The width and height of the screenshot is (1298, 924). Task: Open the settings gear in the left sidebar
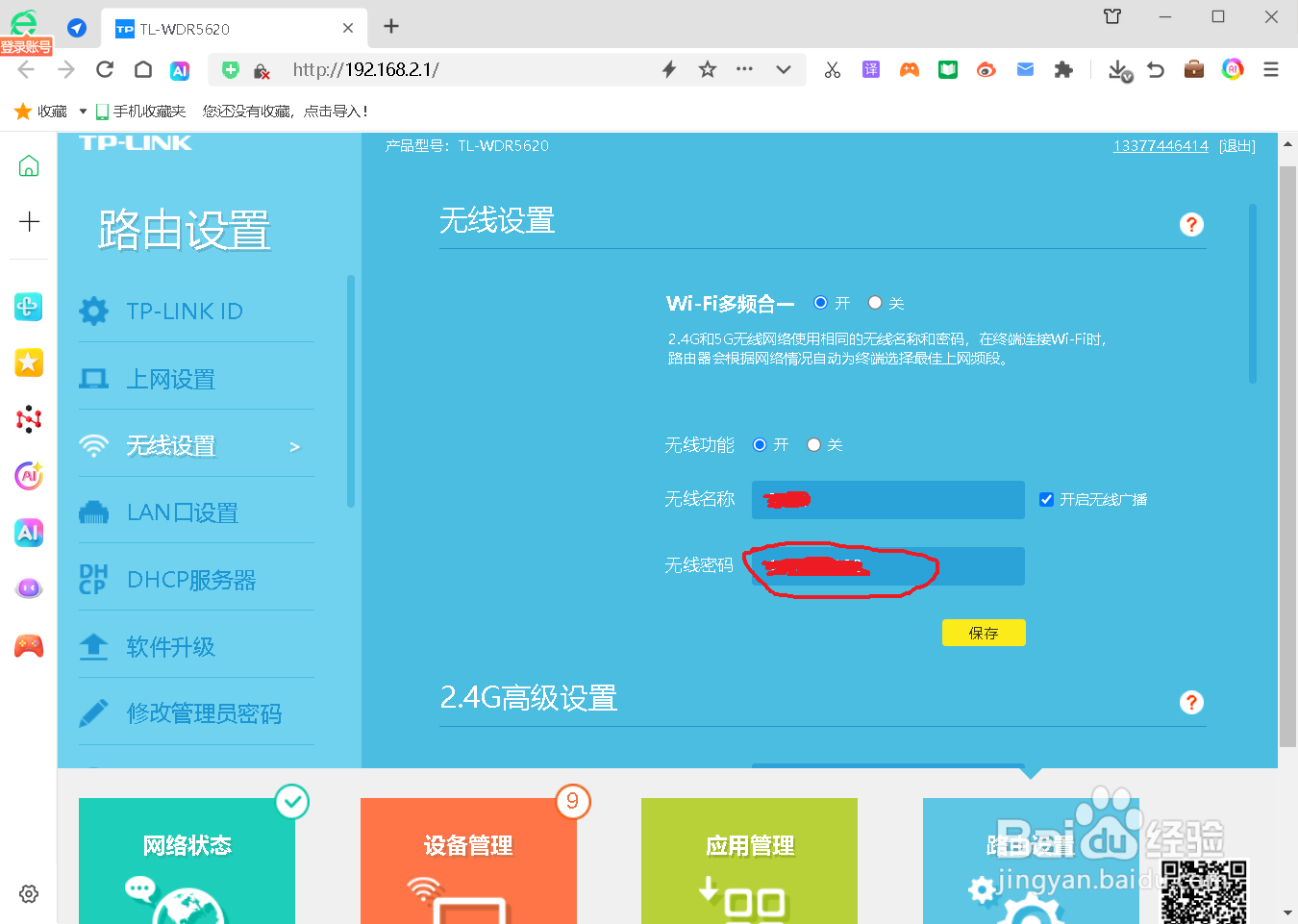click(x=28, y=893)
